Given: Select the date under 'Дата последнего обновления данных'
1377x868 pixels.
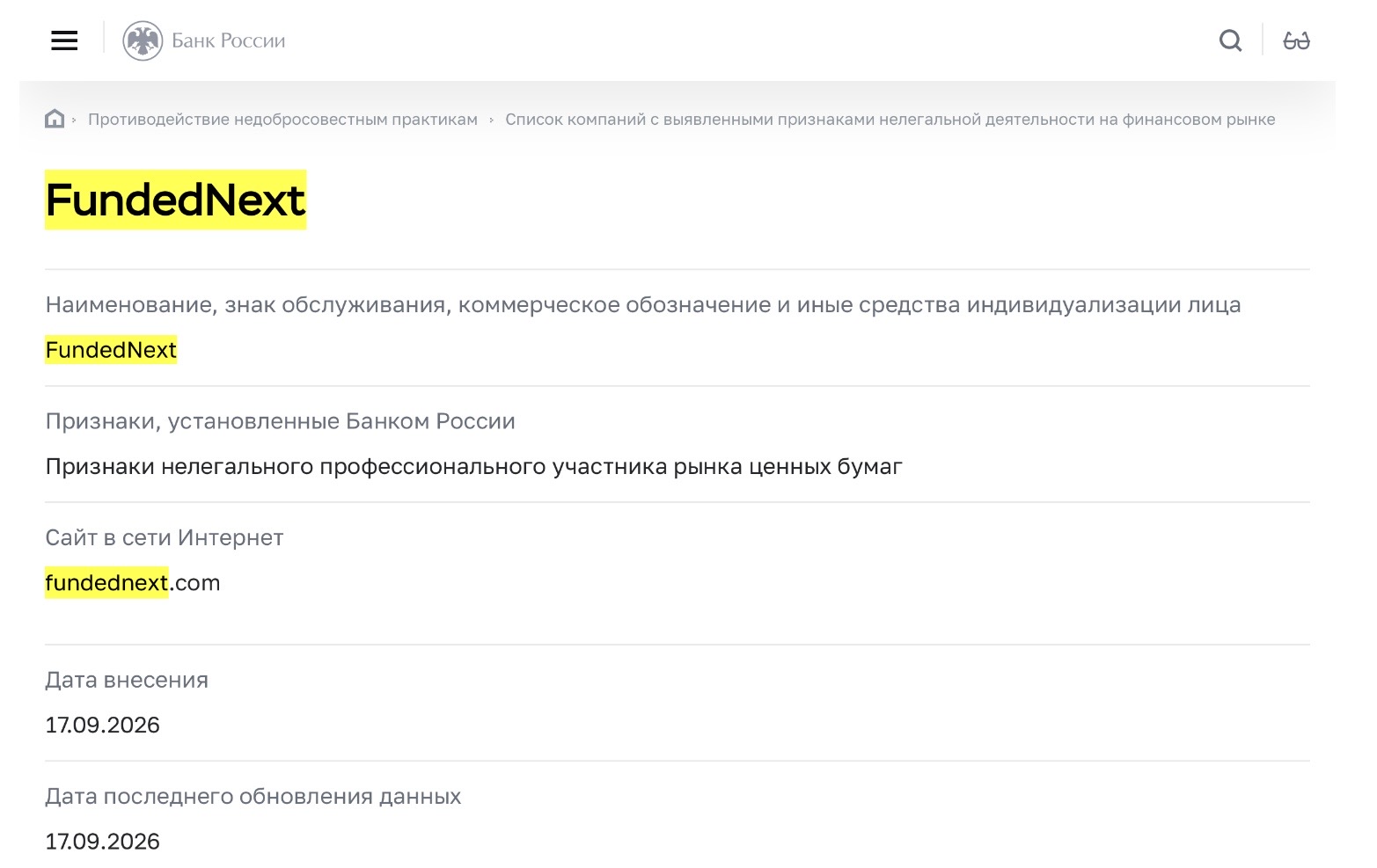Looking at the screenshot, I should pos(102,842).
